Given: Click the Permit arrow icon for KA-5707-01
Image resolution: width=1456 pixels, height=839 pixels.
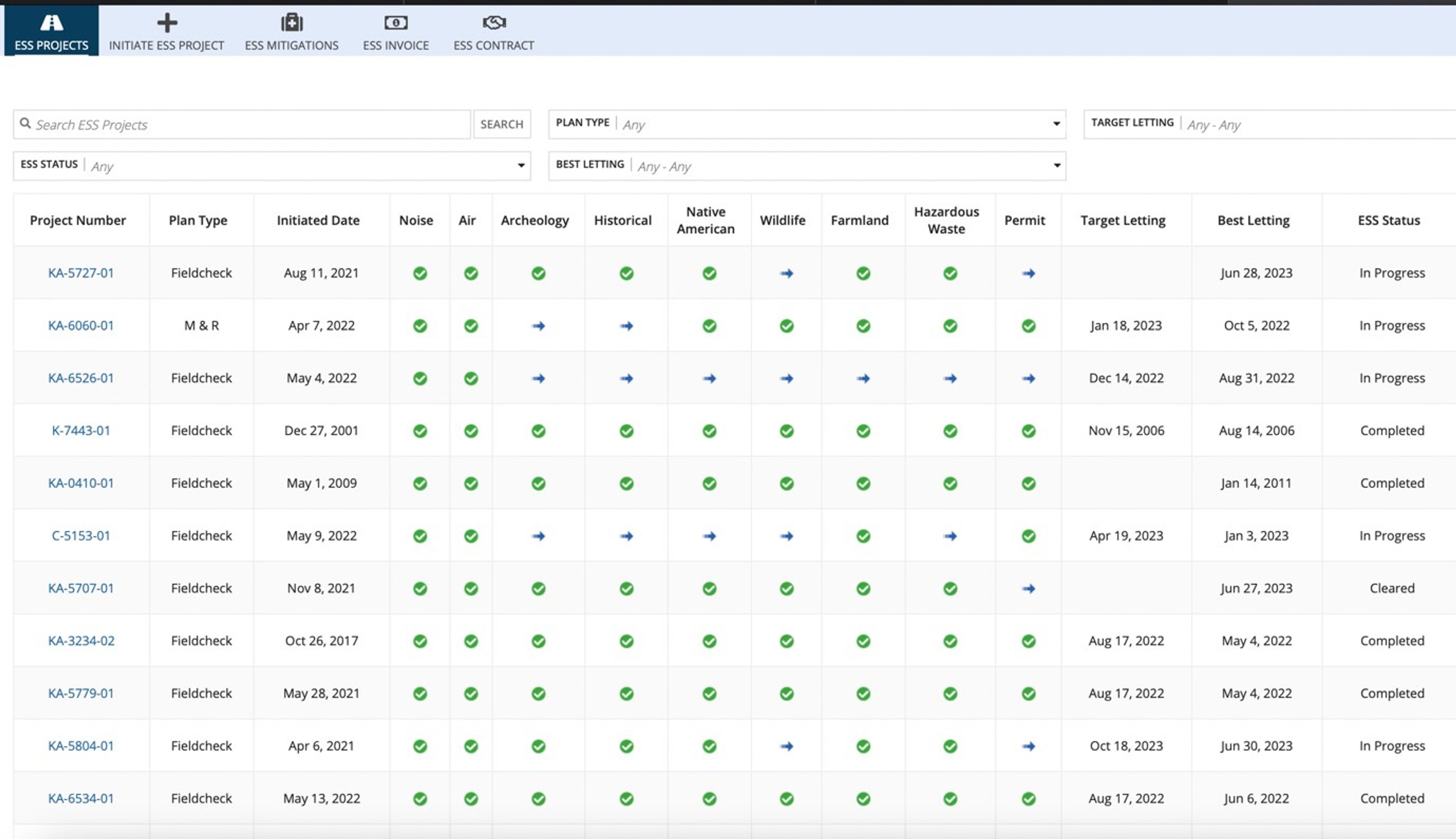Looking at the screenshot, I should click(x=1029, y=589).
